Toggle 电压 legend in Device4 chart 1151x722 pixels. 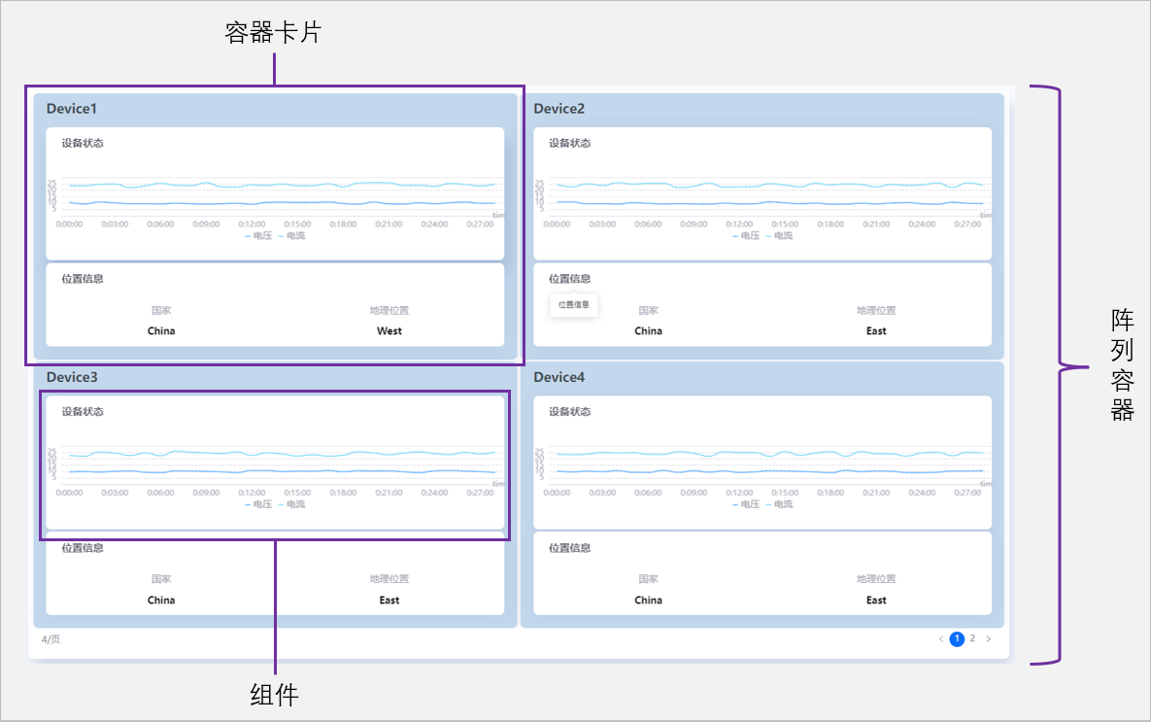coord(746,504)
